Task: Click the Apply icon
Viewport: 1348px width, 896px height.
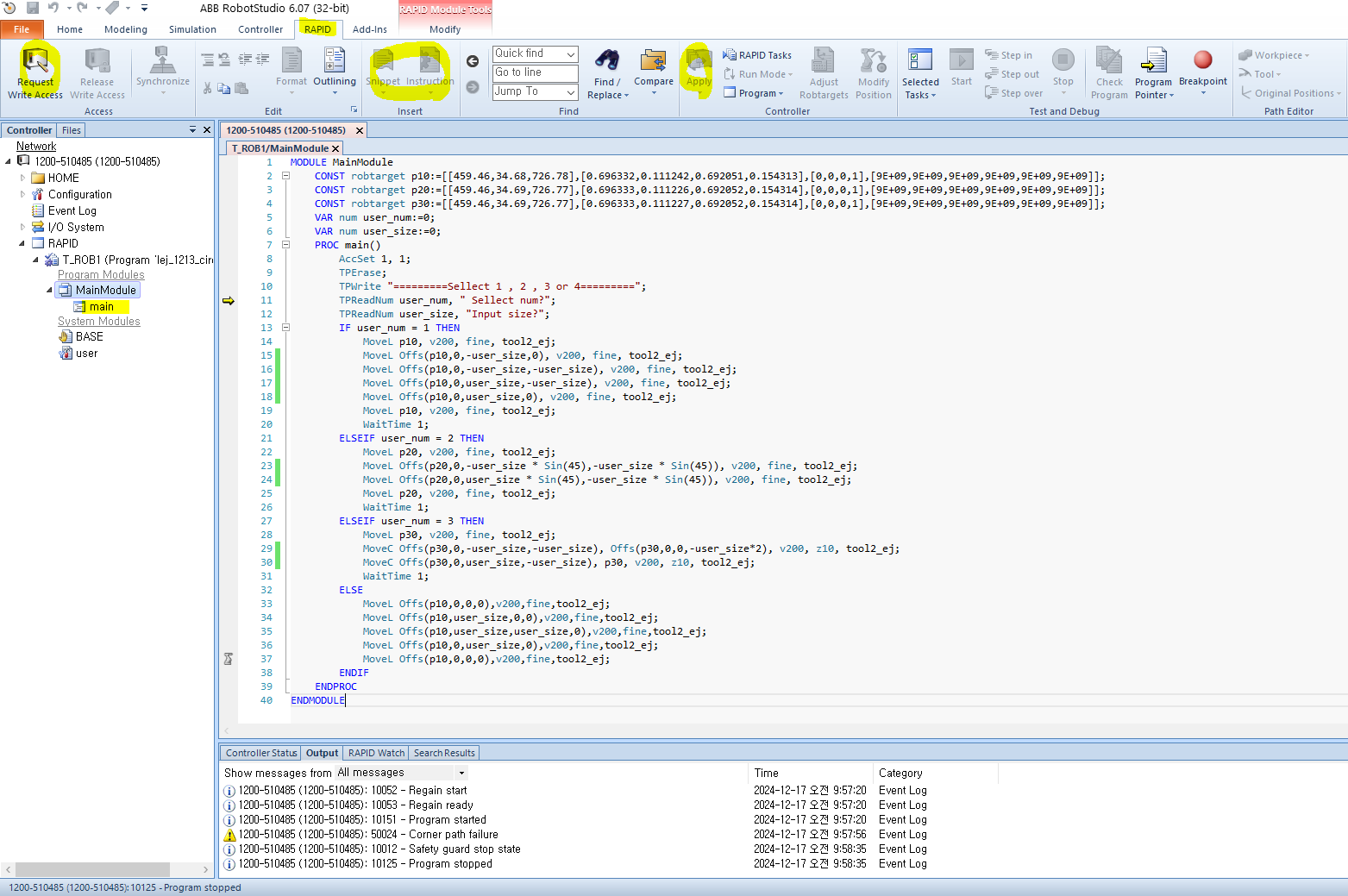Action: tap(699, 61)
